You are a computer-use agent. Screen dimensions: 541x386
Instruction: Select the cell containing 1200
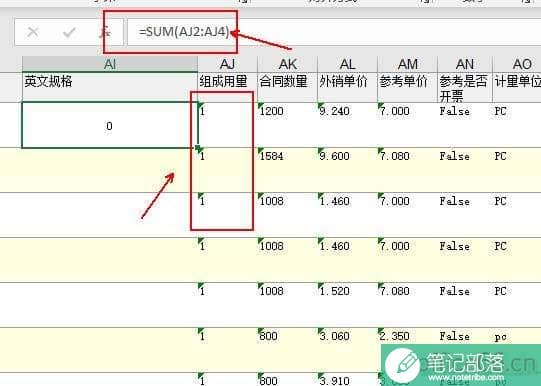coord(287,125)
